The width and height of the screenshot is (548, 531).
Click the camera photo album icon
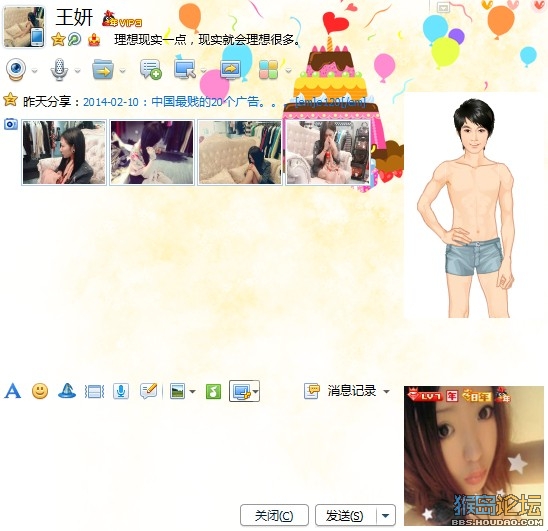point(11,124)
